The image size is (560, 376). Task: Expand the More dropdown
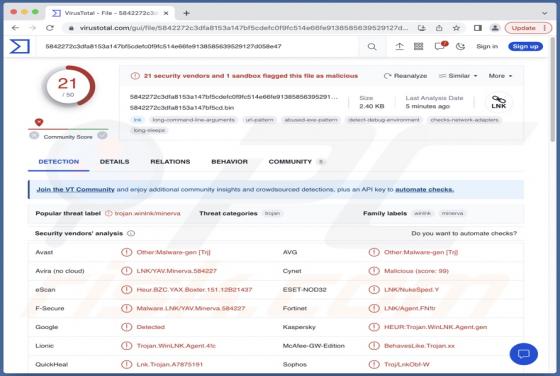(x=500, y=76)
